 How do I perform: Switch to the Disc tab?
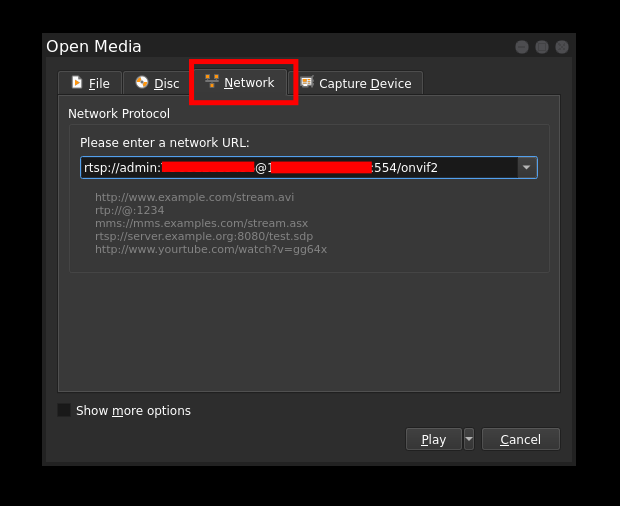157,83
